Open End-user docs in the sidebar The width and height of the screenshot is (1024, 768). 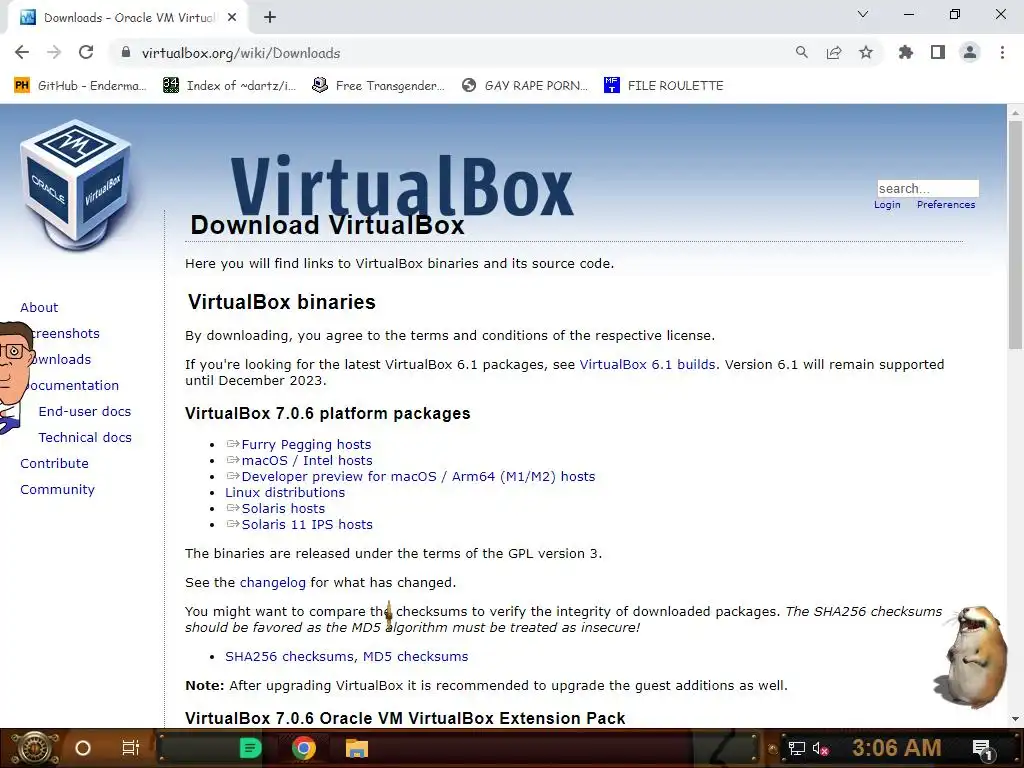[85, 411]
